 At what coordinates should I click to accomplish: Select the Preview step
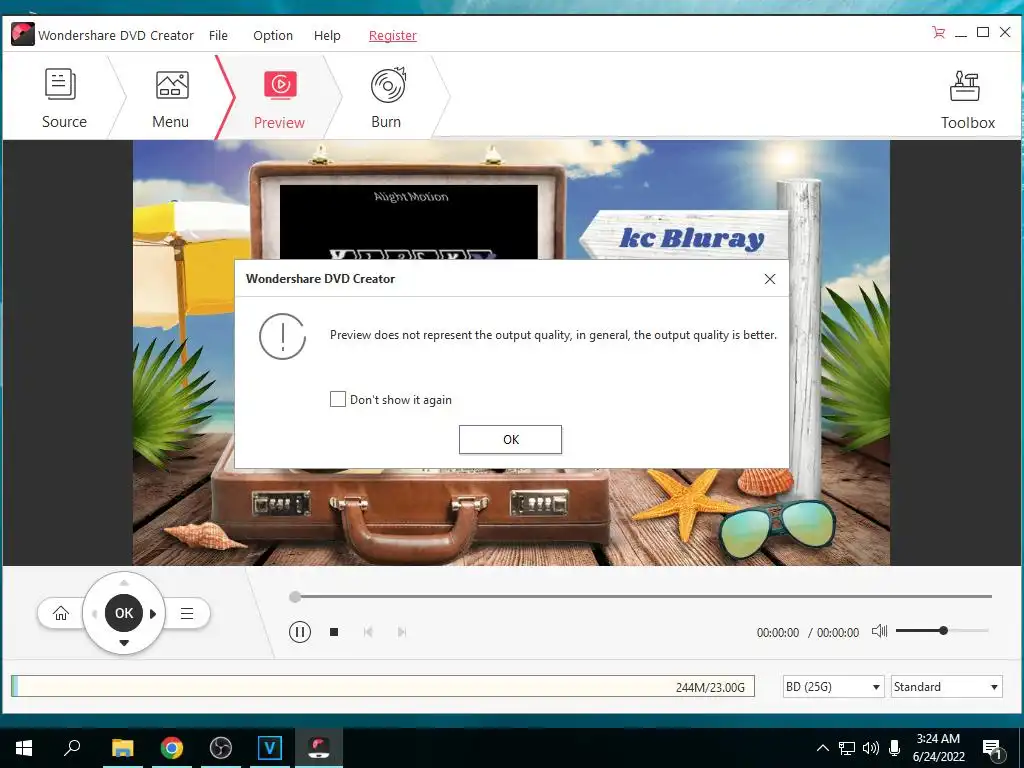[x=280, y=99]
